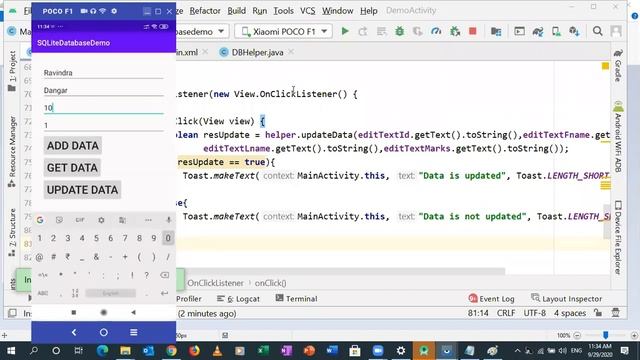The width and height of the screenshot is (640, 360).
Task: Open the Resource Manager side panel
Action: [12, 152]
